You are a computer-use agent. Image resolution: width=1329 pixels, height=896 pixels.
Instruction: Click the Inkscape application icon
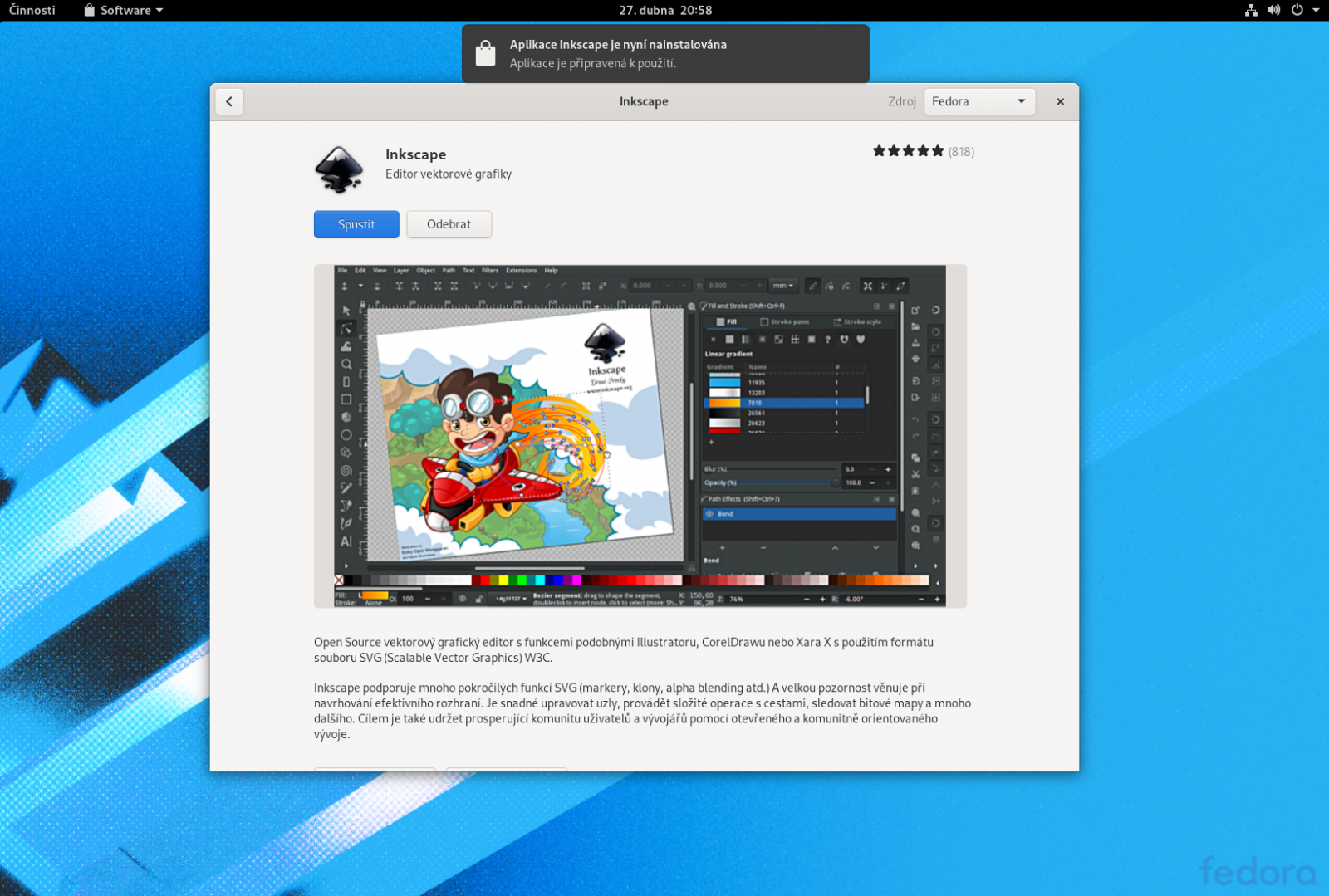[339, 169]
